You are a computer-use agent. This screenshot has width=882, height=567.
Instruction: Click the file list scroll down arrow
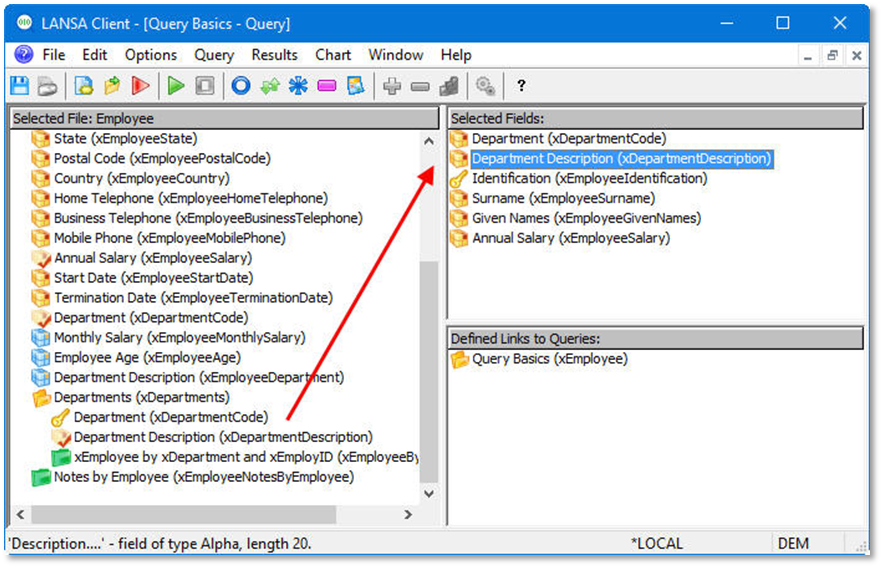pos(429,494)
